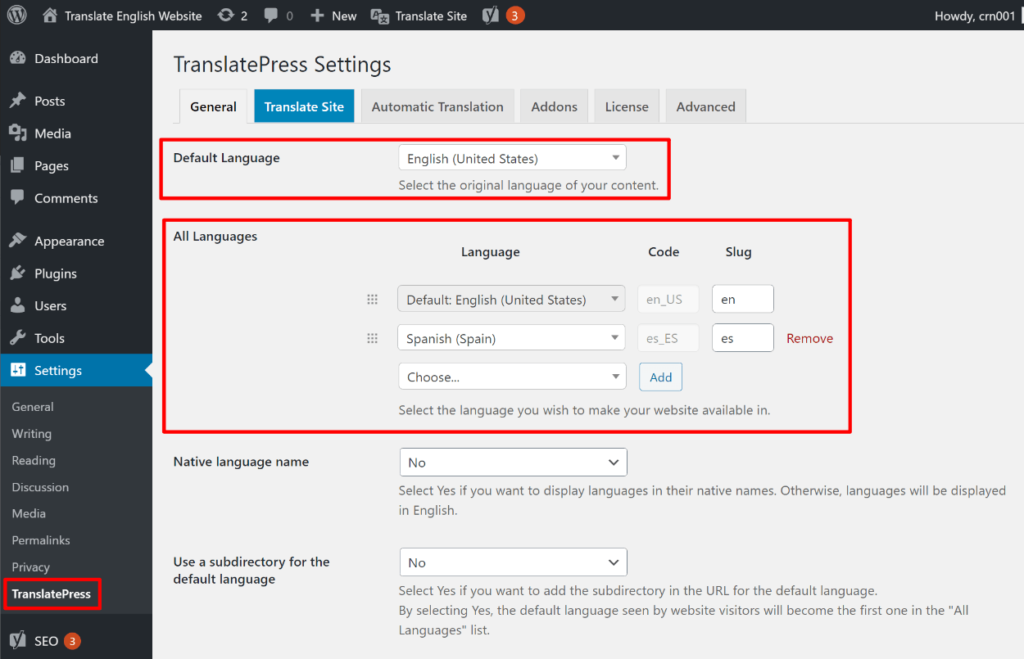Viewport: 1024px width, 659px height.
Task: Open the Default Language selector
Action: point(512,157)
